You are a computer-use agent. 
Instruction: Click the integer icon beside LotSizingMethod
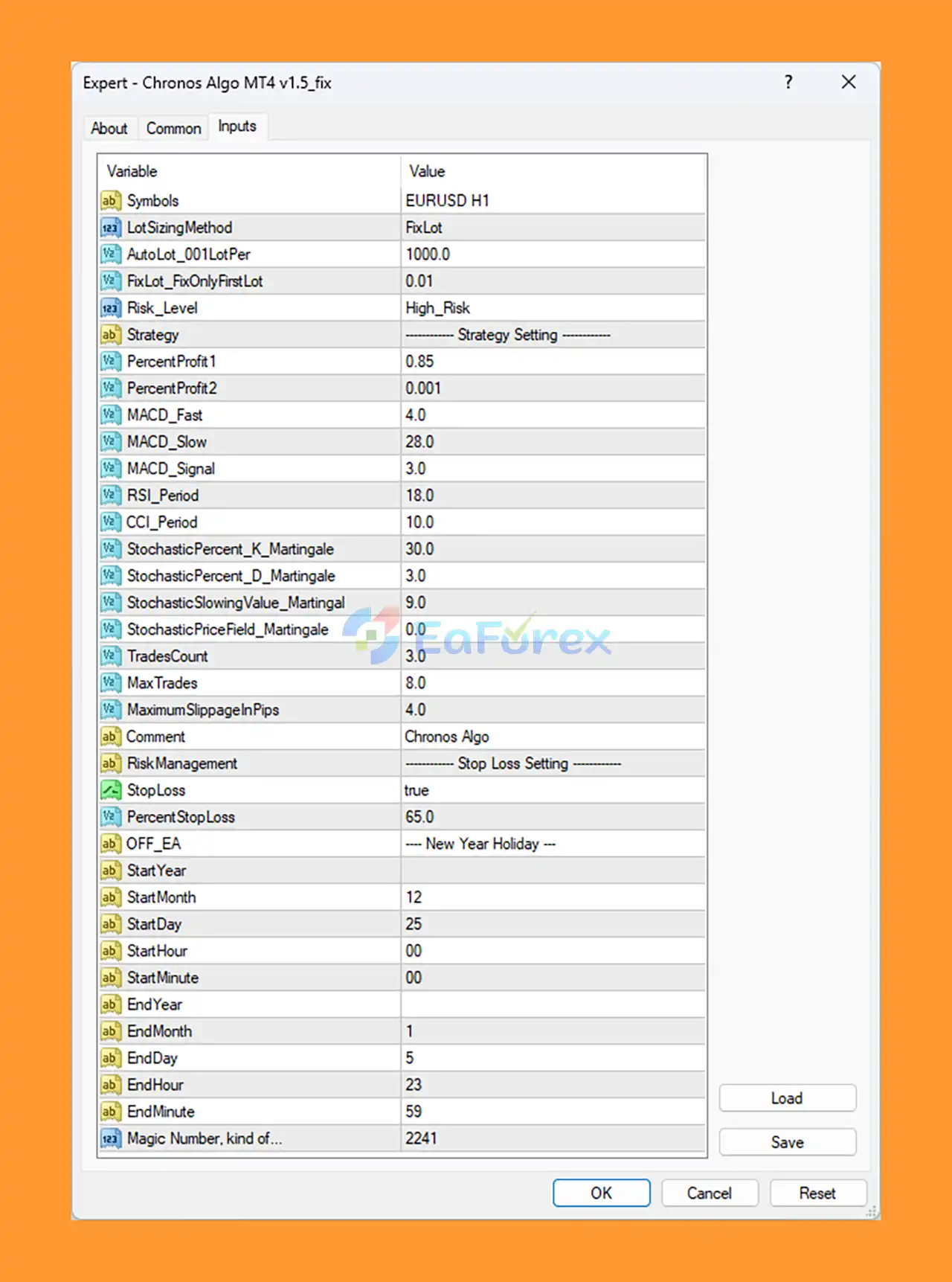[110, 228]
